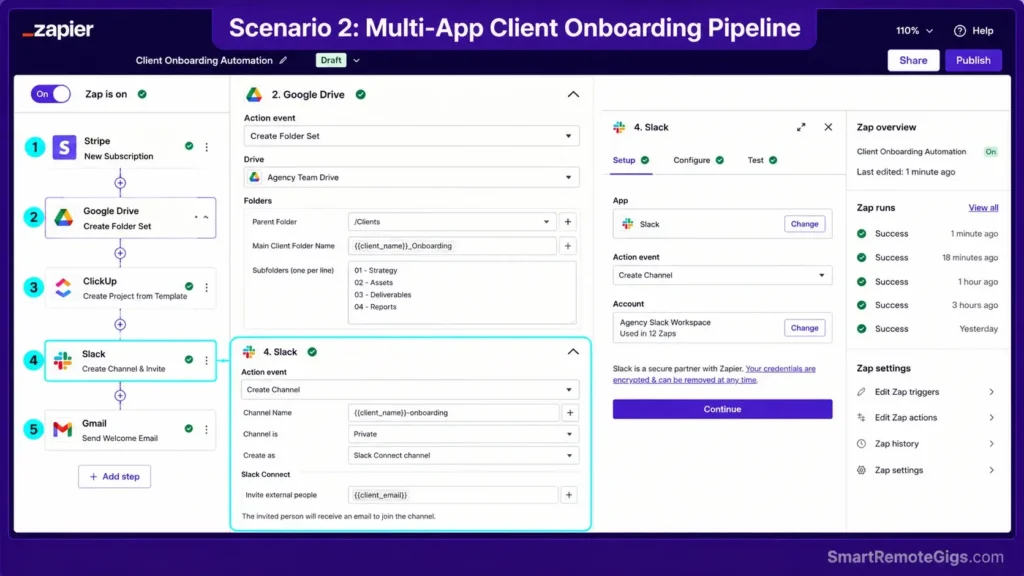Open Edit Zap triggers
Screen dimensions: 1024x576
[x=926, y=392]
